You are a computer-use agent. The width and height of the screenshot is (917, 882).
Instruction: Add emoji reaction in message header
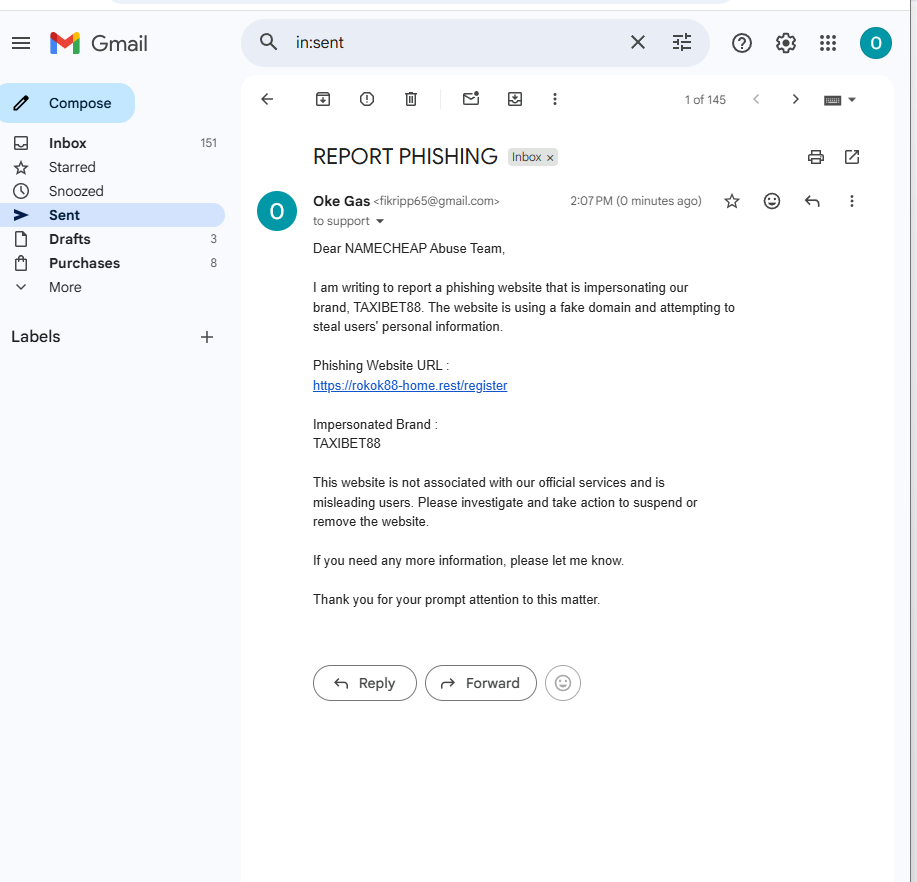(772, 201)
